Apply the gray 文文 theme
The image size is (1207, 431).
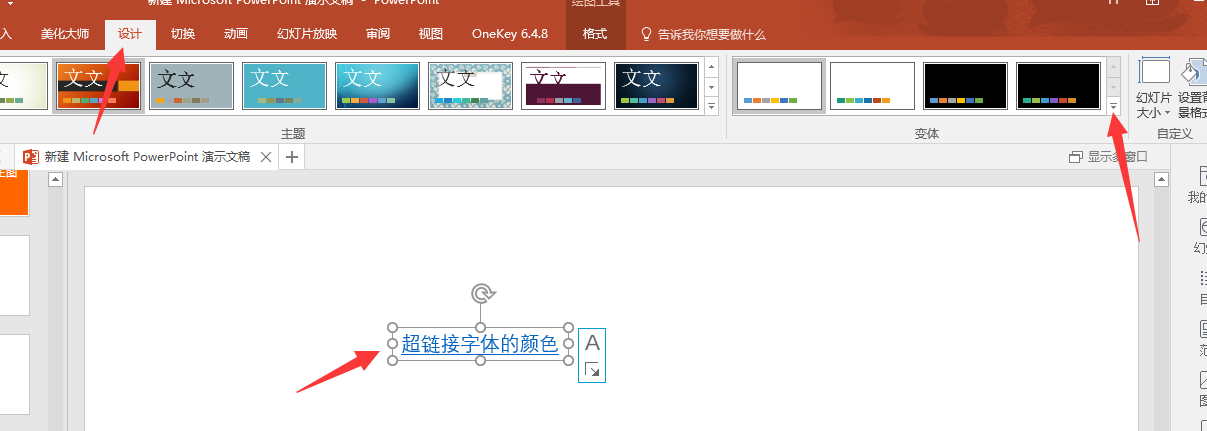point(192,85)
